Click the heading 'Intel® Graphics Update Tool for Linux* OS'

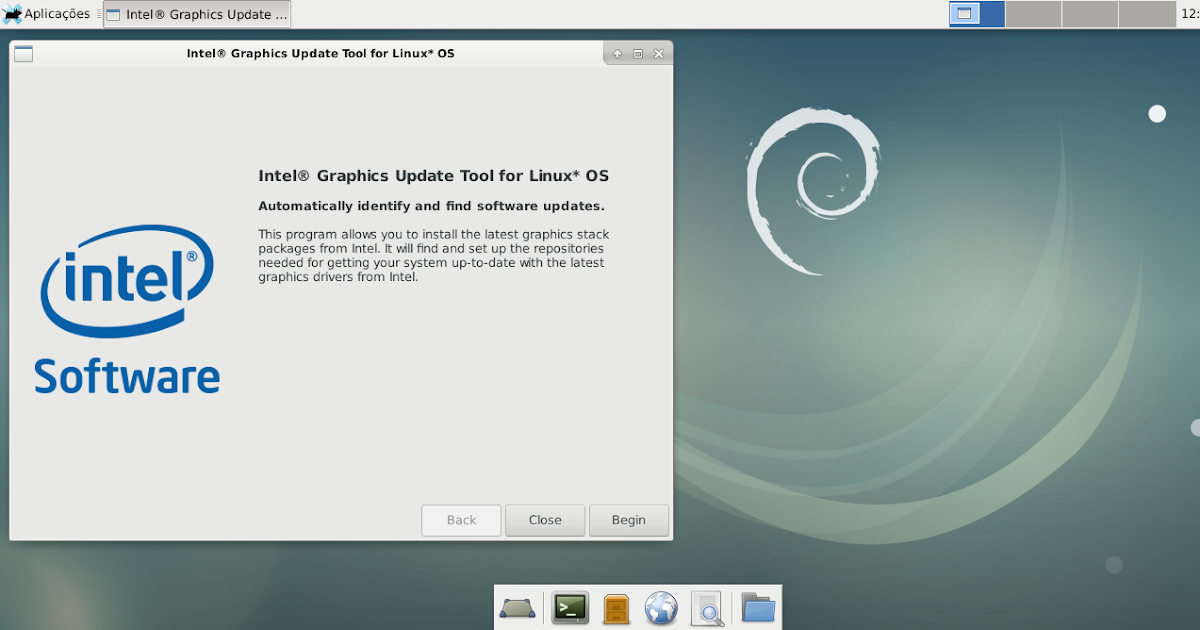(433, 176)
